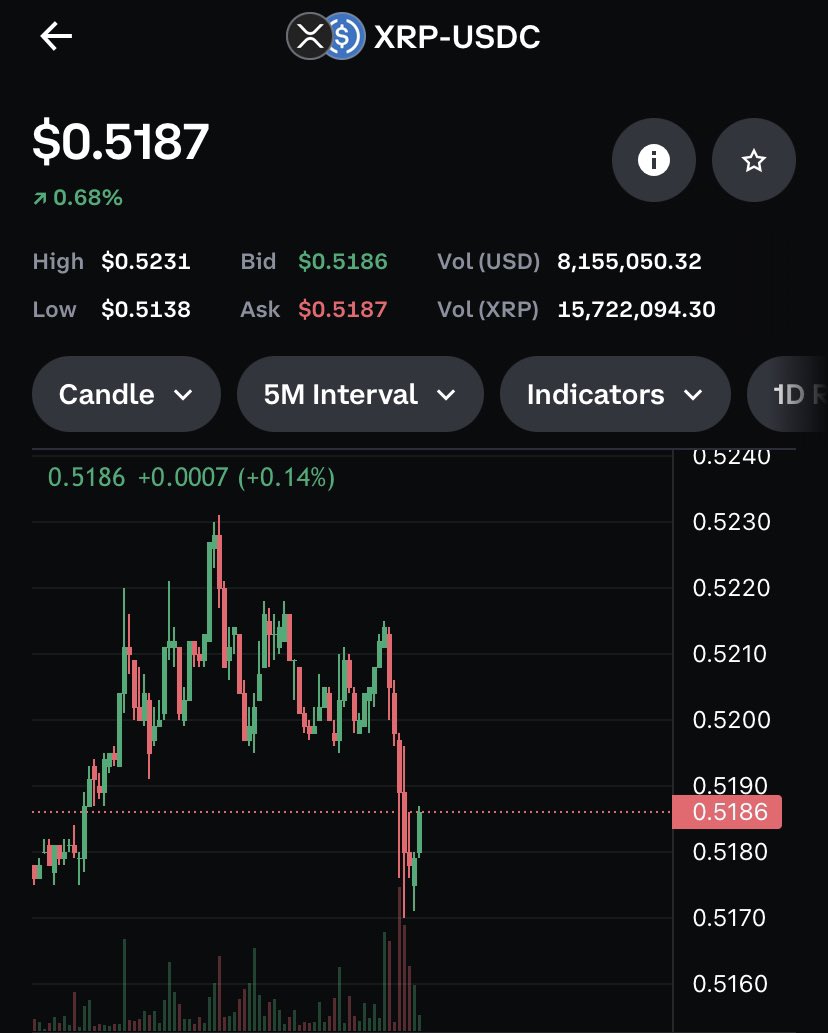Tap the Vol (USD) value 8,155,050.32
Viewport: 828px width, 1033px height.
(629, 262)
